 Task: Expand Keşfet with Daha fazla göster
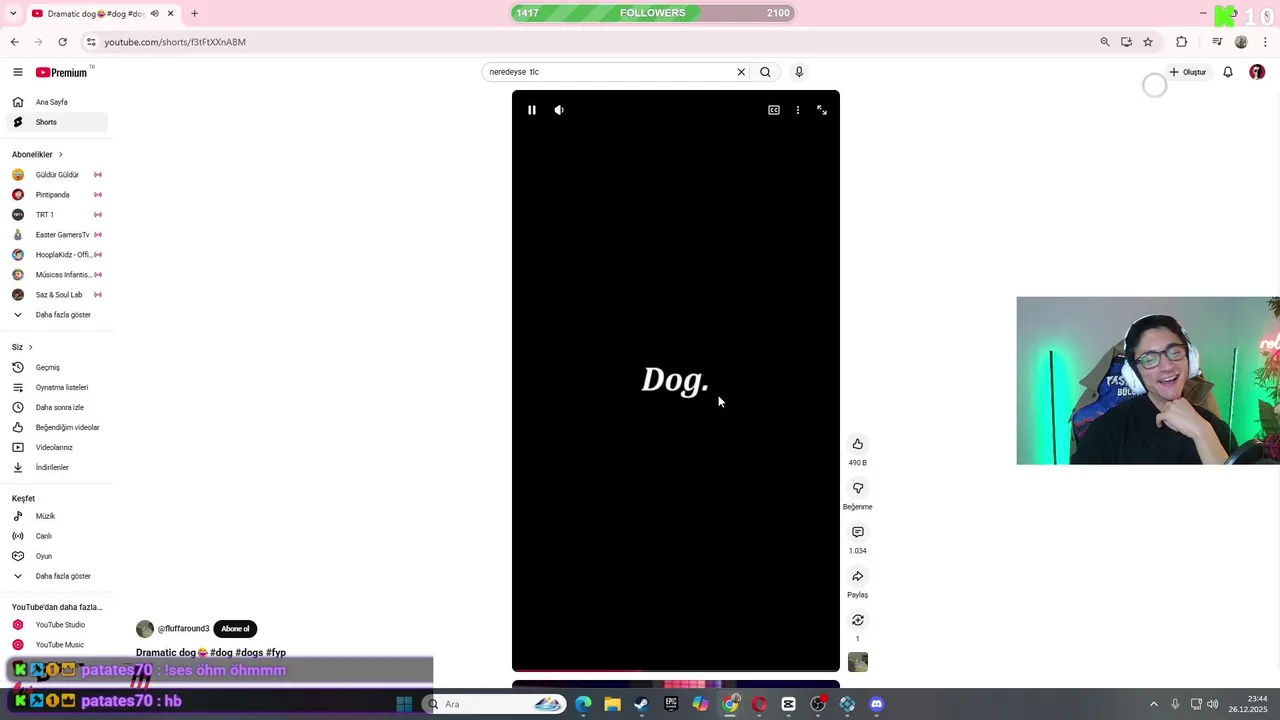(x=57, y=576)
